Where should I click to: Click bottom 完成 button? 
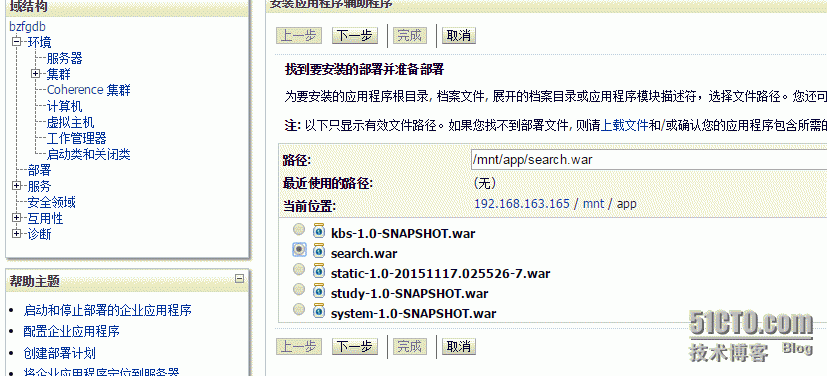(410, 346)
